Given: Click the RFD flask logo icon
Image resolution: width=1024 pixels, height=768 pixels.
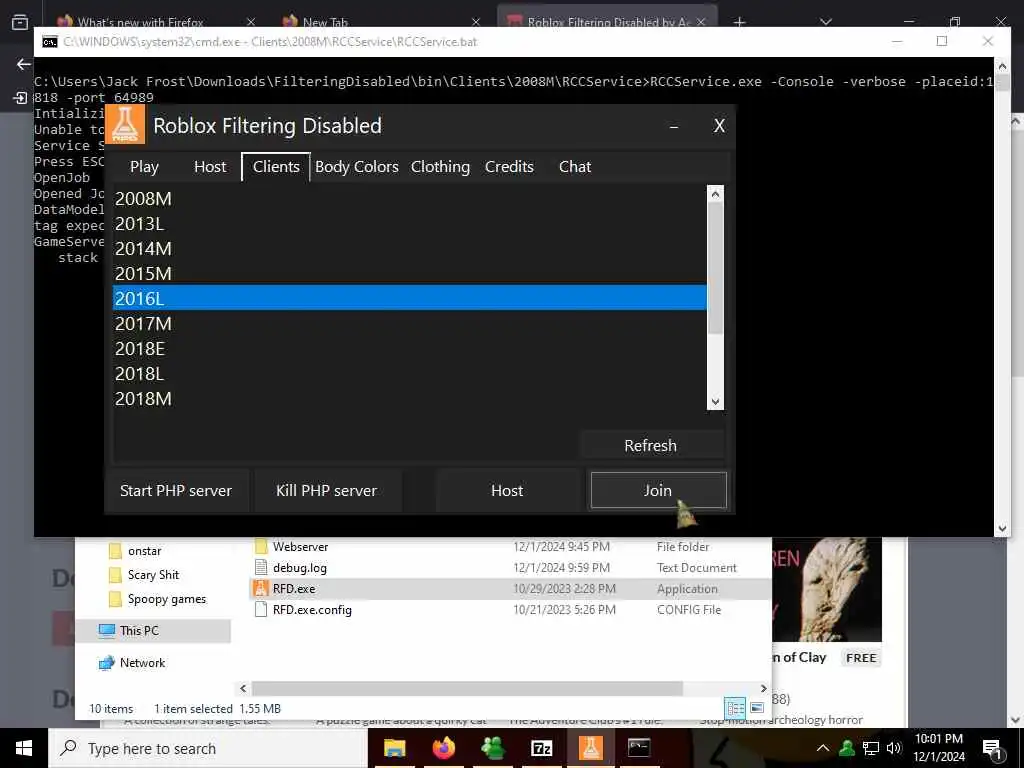Looking at the screenshot, I should [x=125, y=124].
